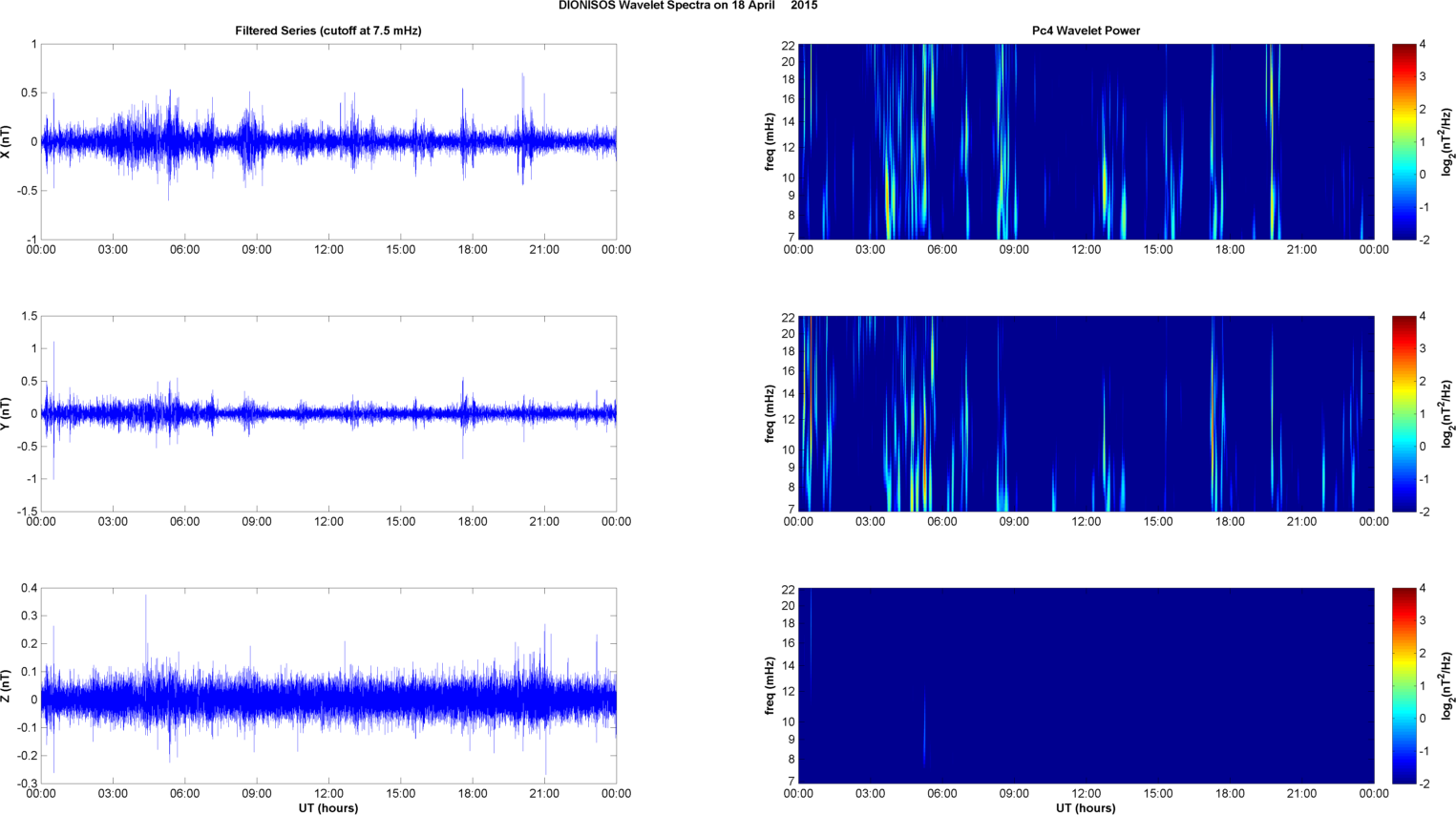Click the Z (nT) axis label

click(7, 685)
